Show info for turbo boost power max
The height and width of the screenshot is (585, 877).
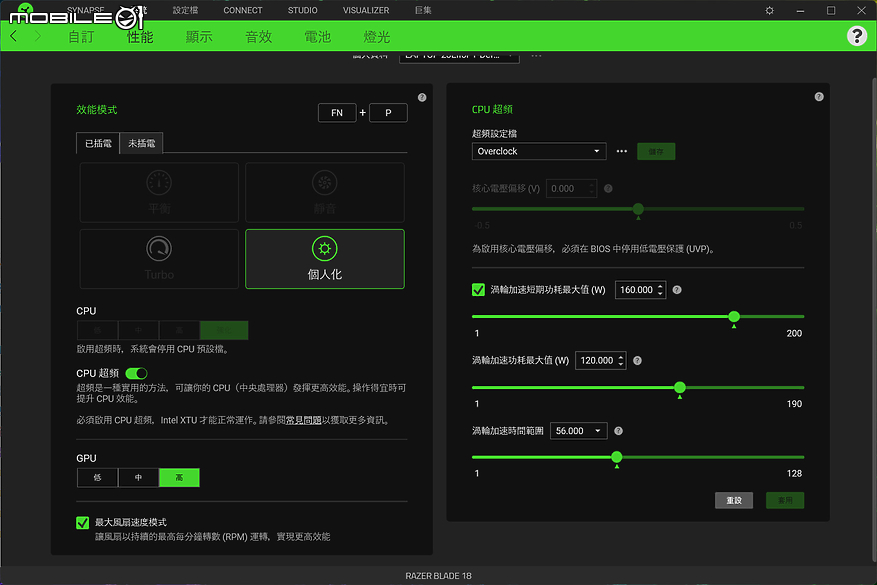click(x=637, y=361)
